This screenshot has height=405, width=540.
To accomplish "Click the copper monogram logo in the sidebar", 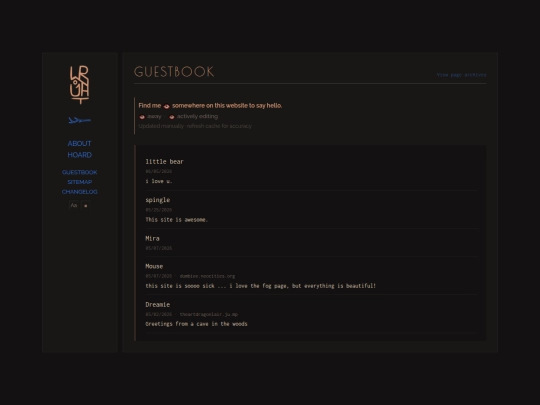I will 80,85.
